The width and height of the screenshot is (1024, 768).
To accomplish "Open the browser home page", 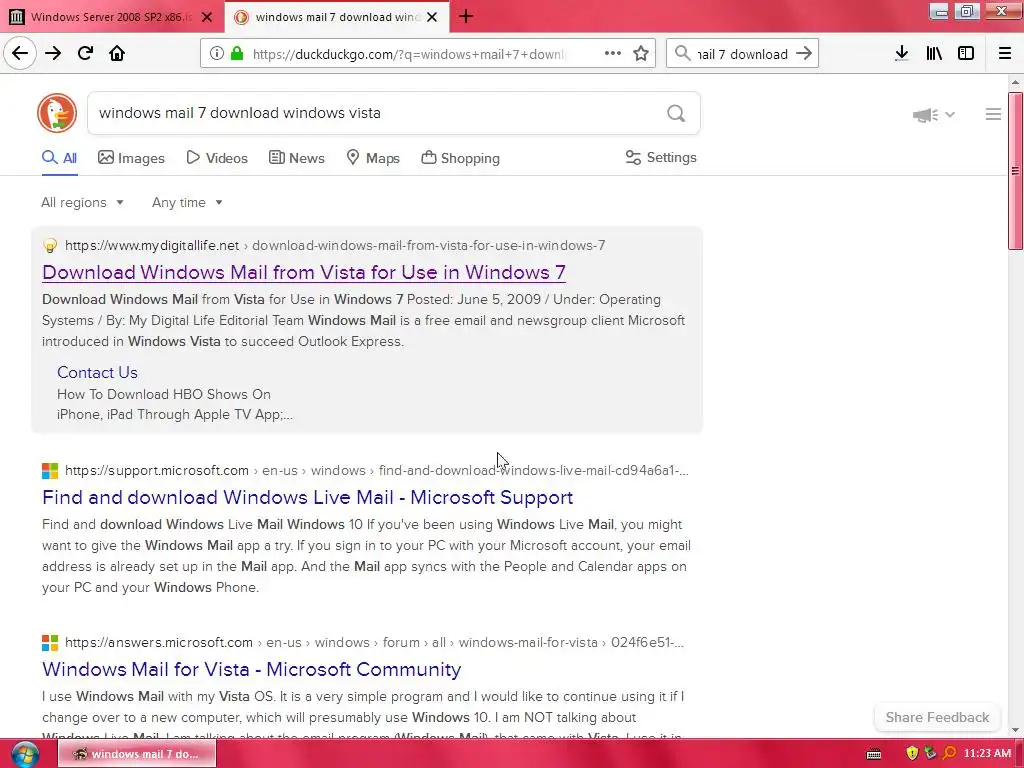I will pyautogui.click(x=117, y=53).
